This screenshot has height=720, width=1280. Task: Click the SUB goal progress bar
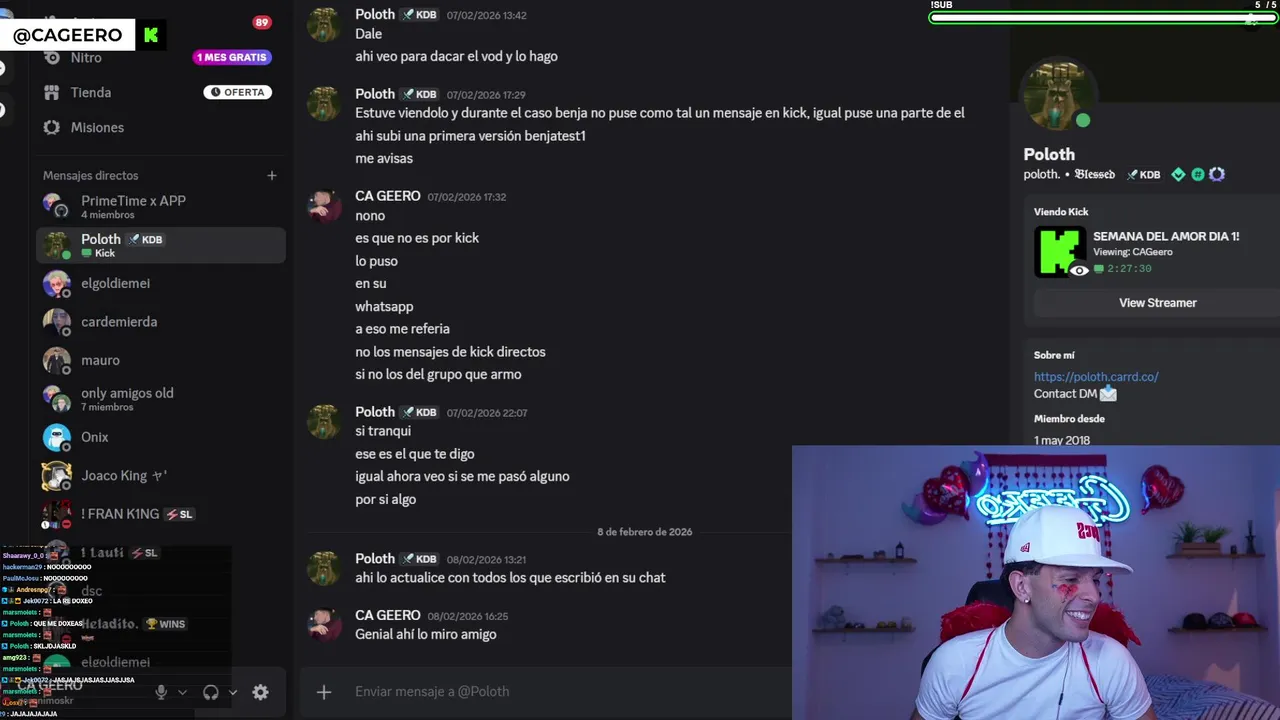1104,17
